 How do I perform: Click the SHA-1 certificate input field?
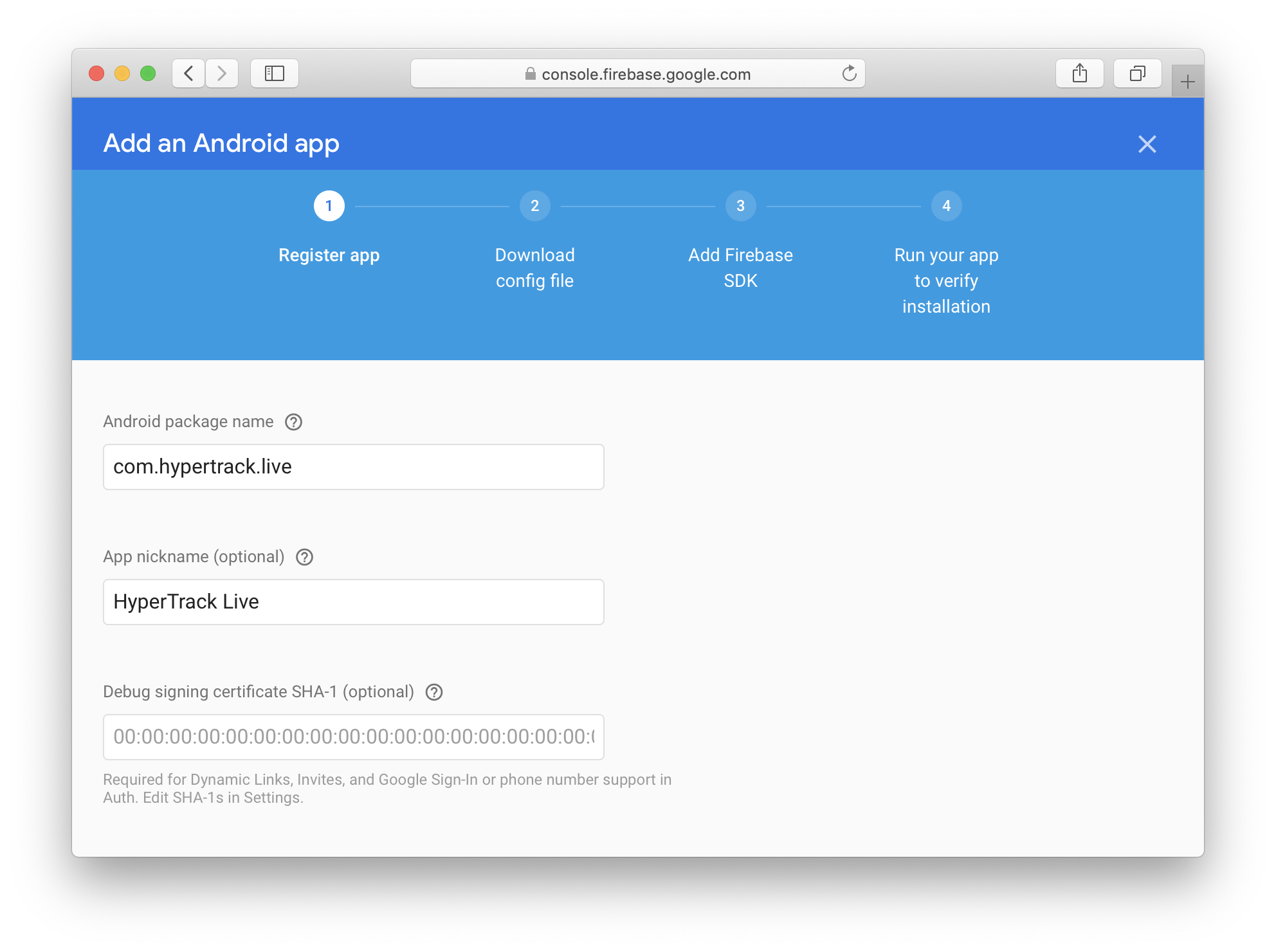pos(353,737)
